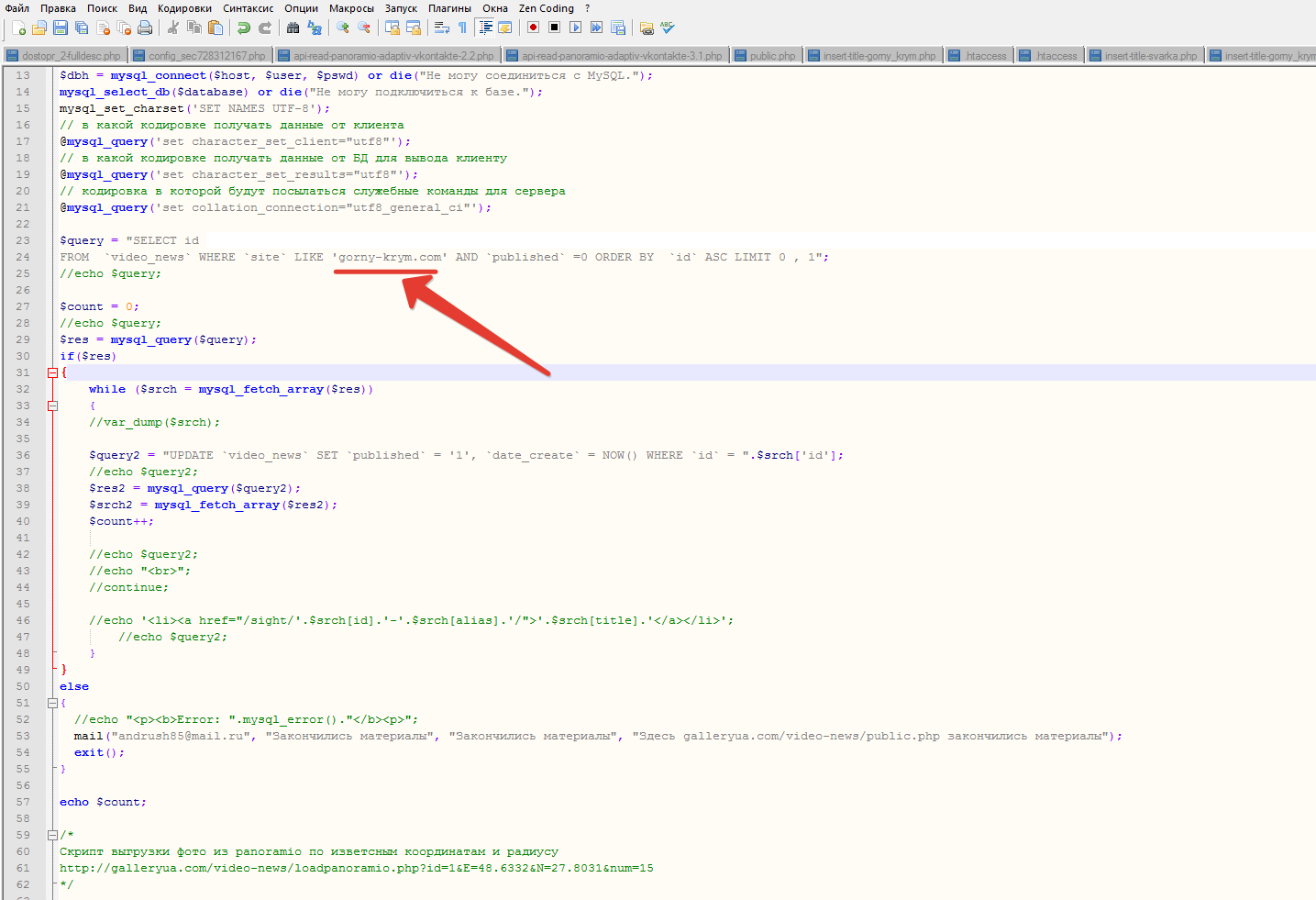Undo the last edit with the green arrow

tap(243, 28)
